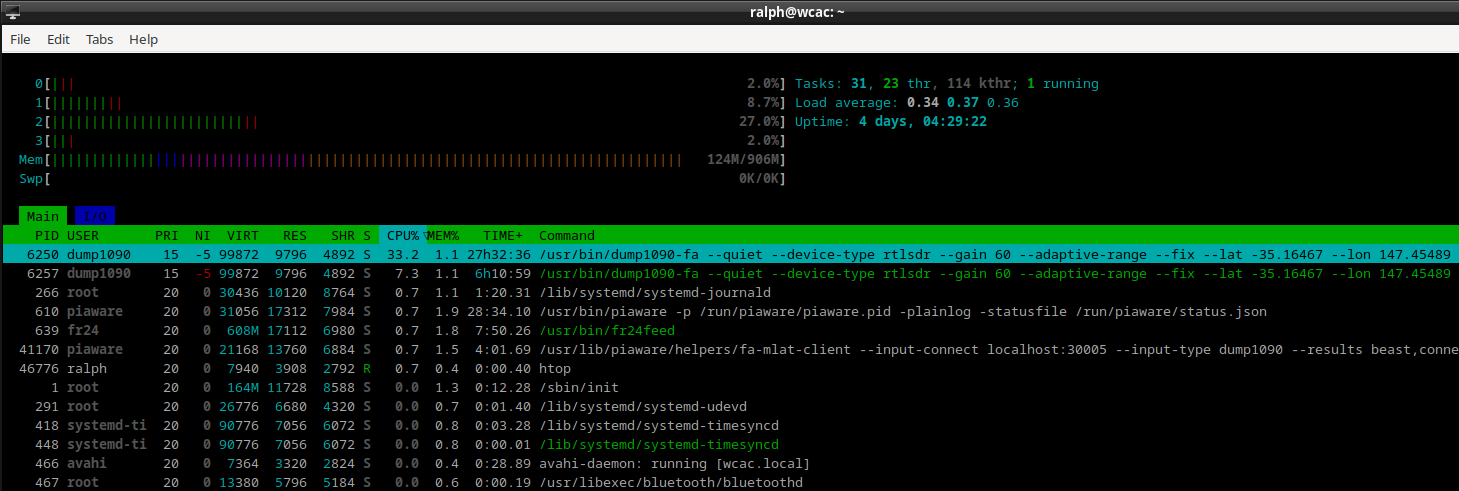
Task: Click the Command column header
Action: 567,236
